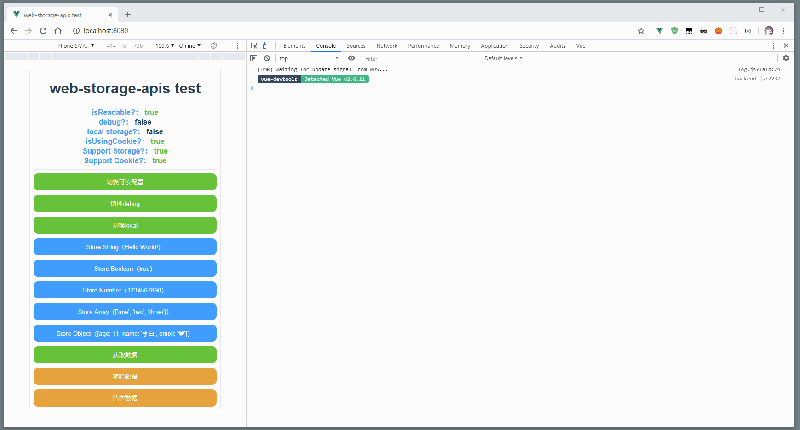Click the green toggle local button
800x430 pixels.
pyautogui.click(x=126, y=225)
